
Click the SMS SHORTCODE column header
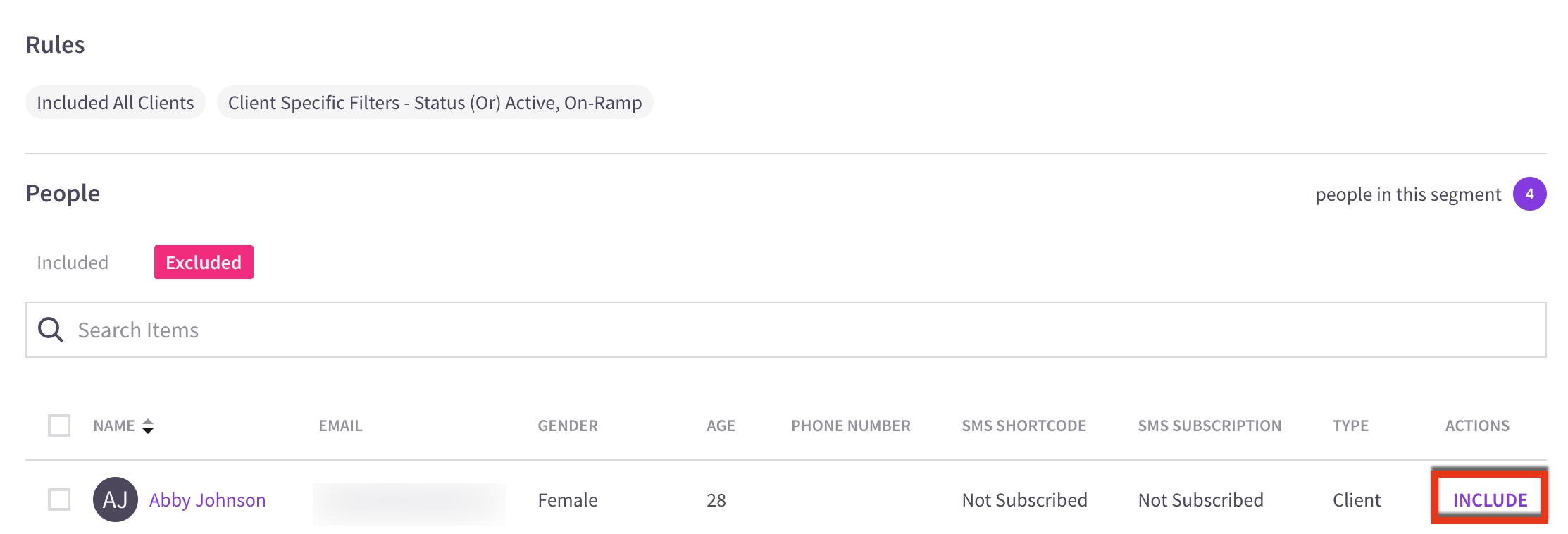(1024, 426)
